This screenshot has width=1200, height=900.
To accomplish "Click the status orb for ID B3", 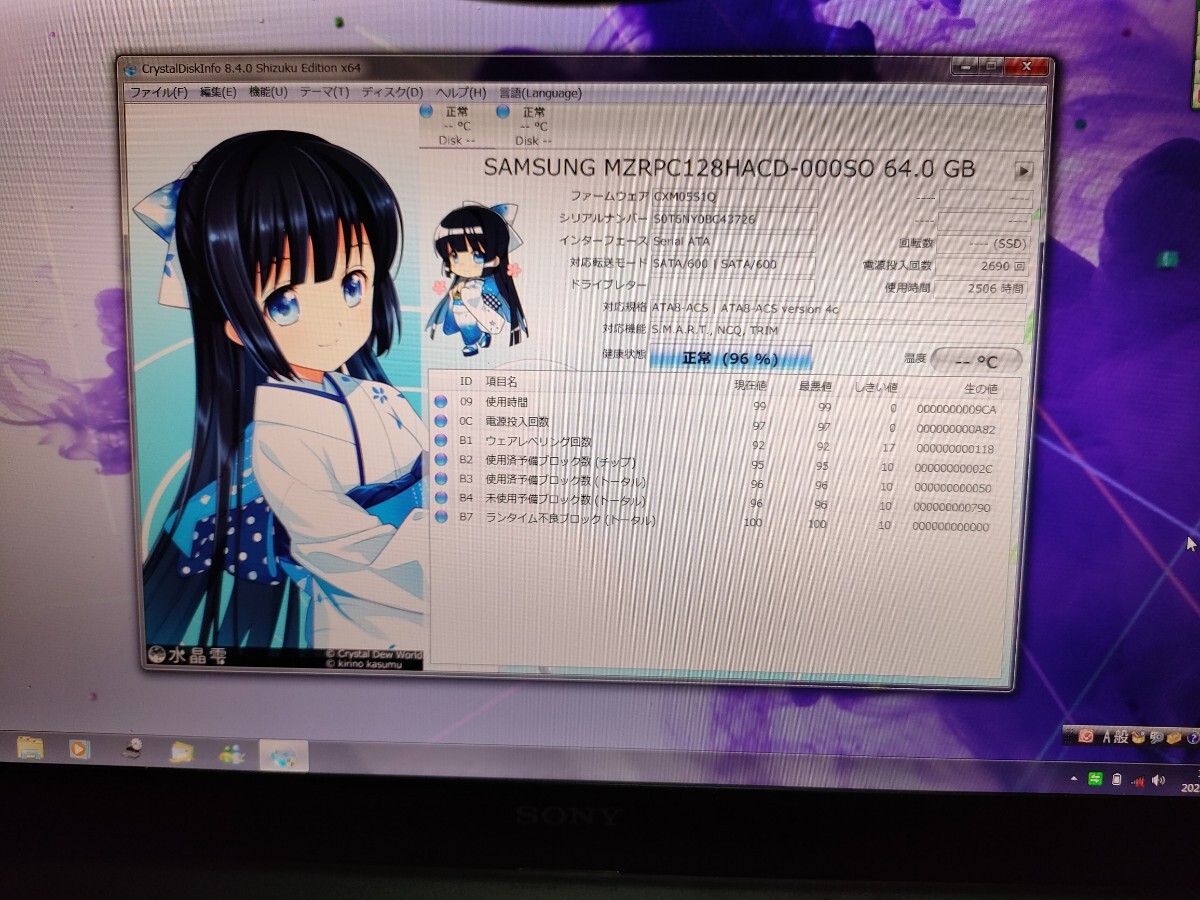I will pyautogui.click(x=441, y=479).
